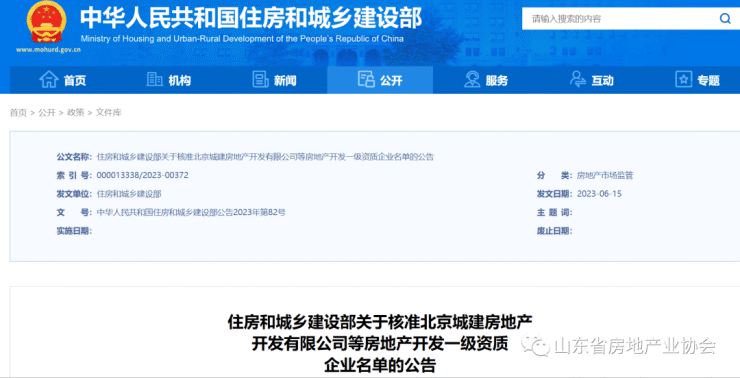740x378 pixels.
Task: Click the 专题 star icon
Action: tap(683, 79)
